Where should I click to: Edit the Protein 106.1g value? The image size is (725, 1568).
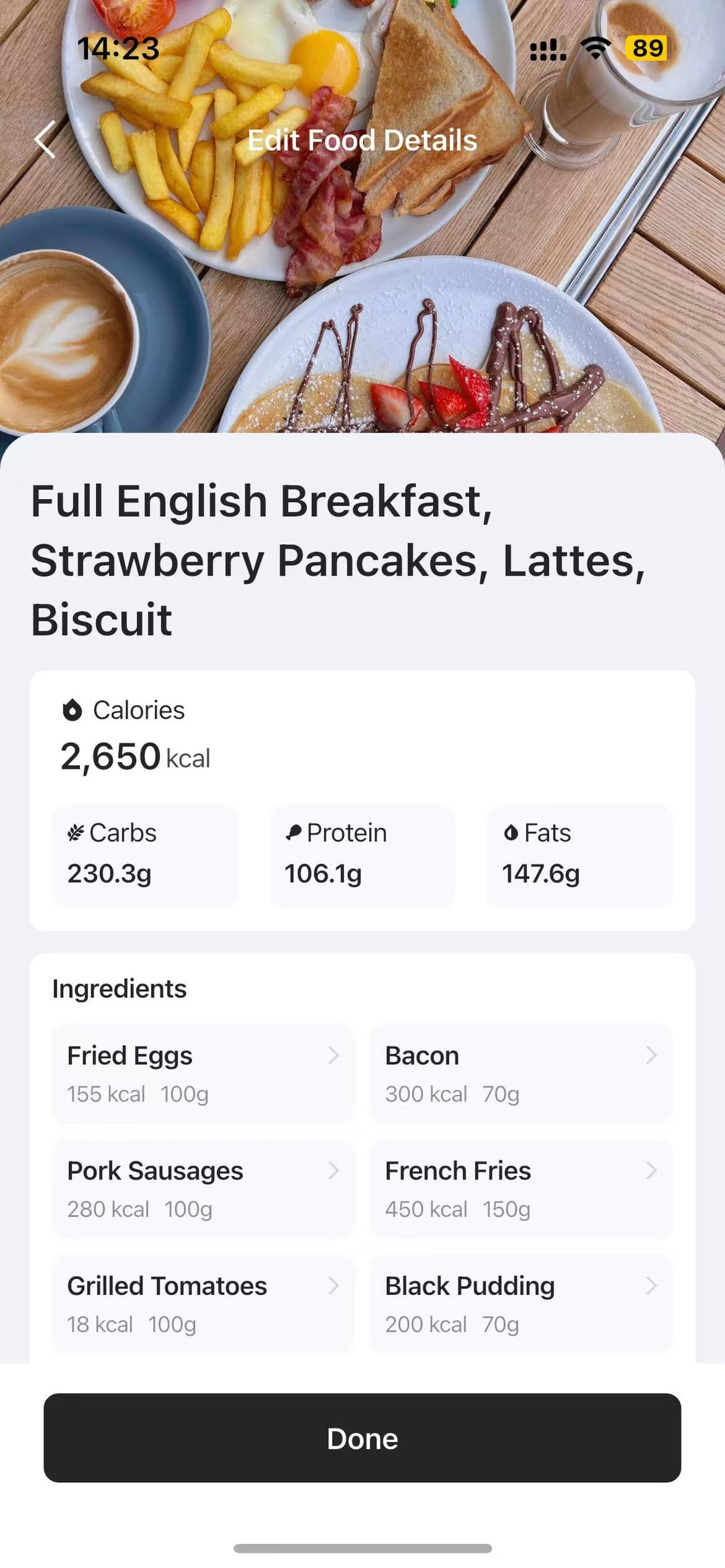323,874
